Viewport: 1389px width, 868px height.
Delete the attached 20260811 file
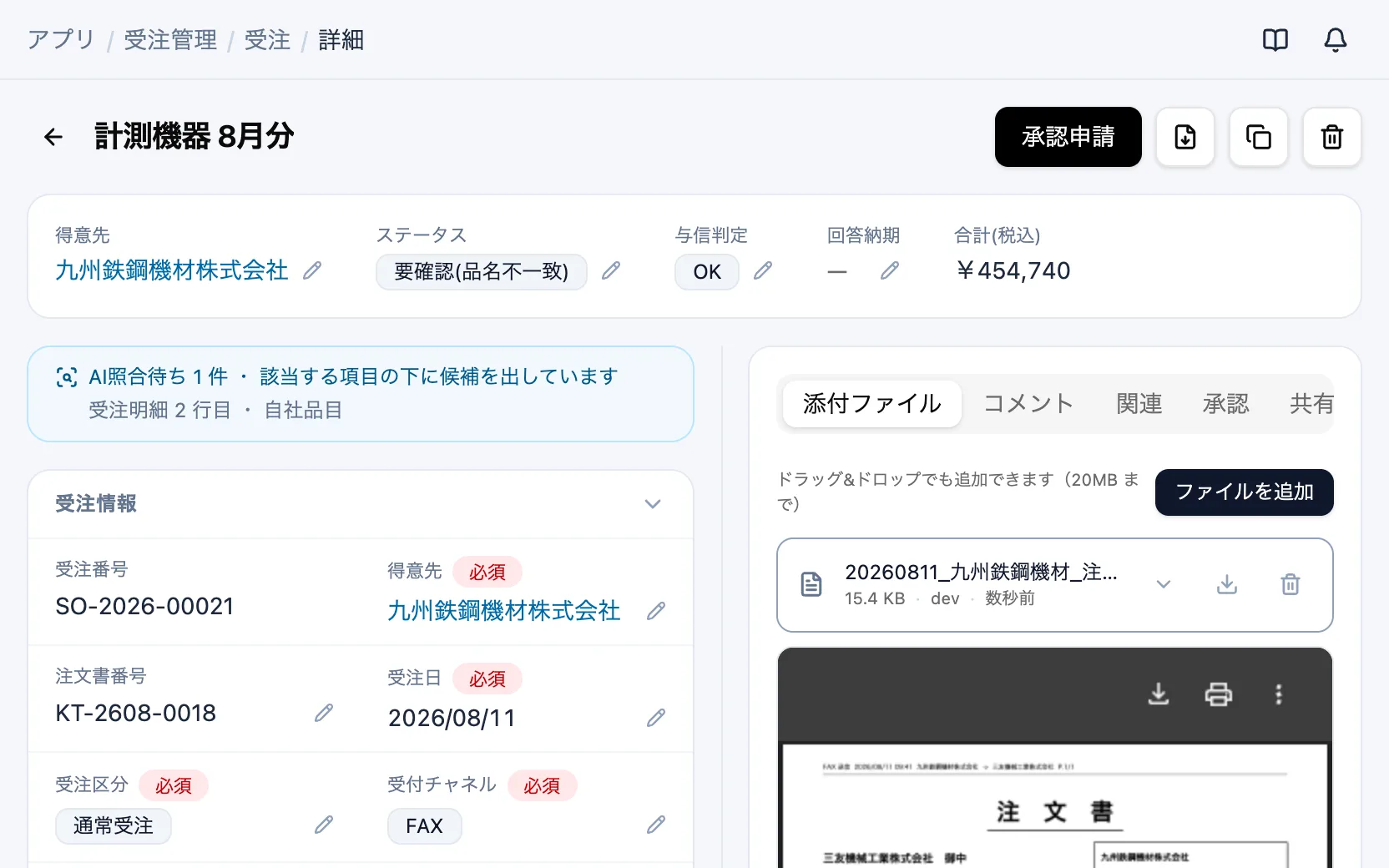1291,584
